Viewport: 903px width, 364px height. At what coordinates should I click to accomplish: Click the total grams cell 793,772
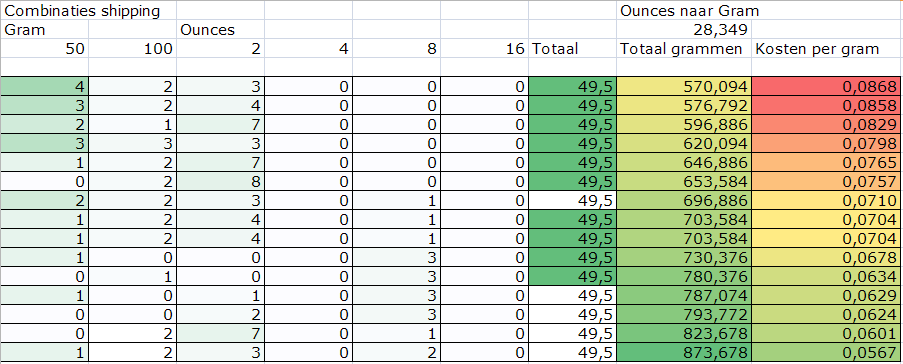(684, 314)
